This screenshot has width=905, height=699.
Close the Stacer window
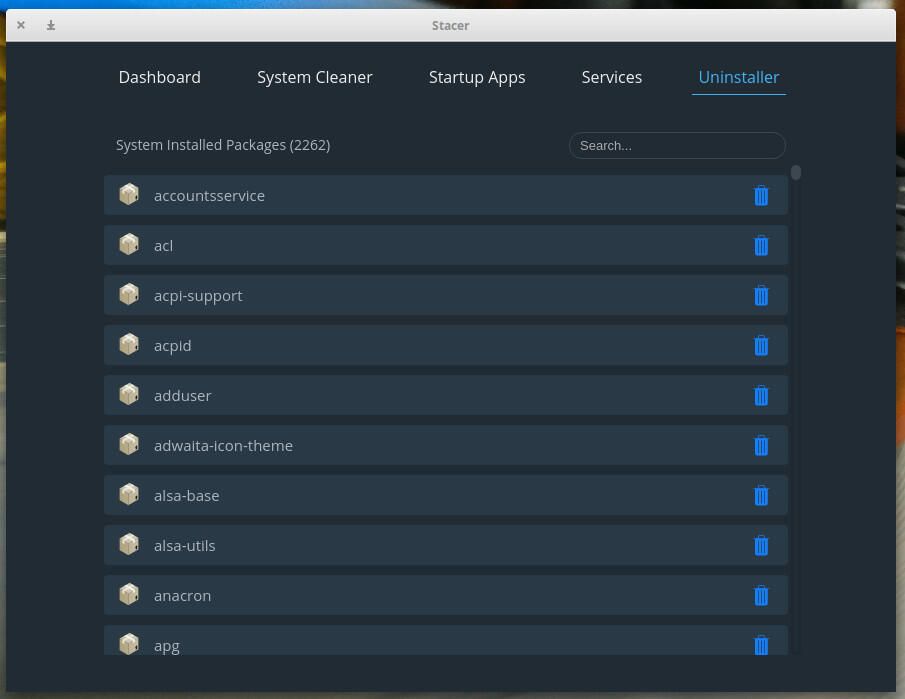coord(21,25)
